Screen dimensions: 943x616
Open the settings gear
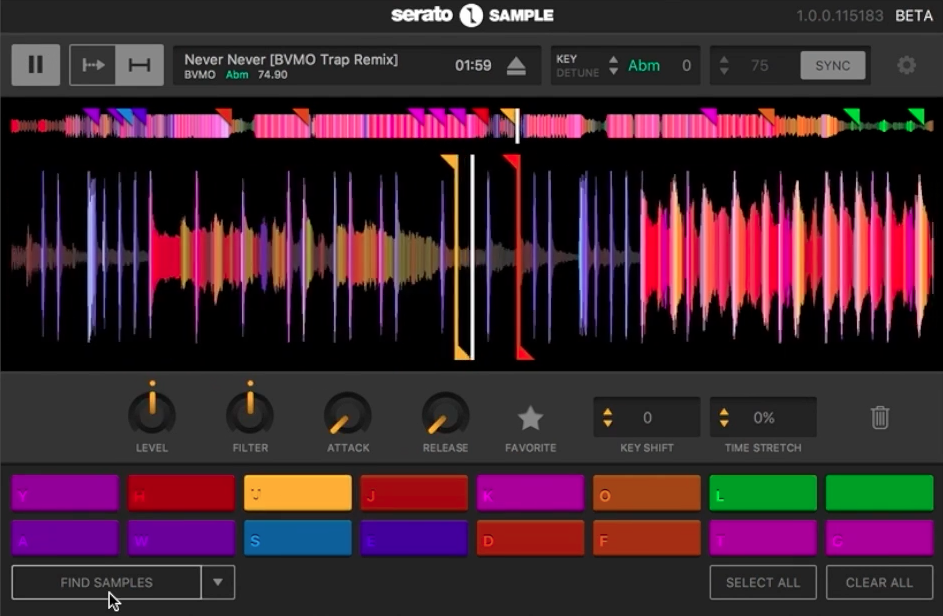[x=907, y=64]
